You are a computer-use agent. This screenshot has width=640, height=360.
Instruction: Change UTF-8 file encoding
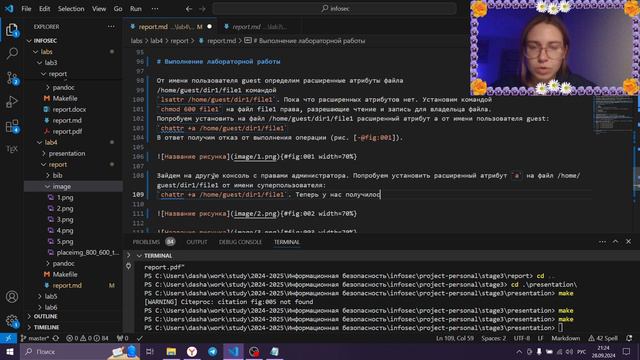(522, 338)
